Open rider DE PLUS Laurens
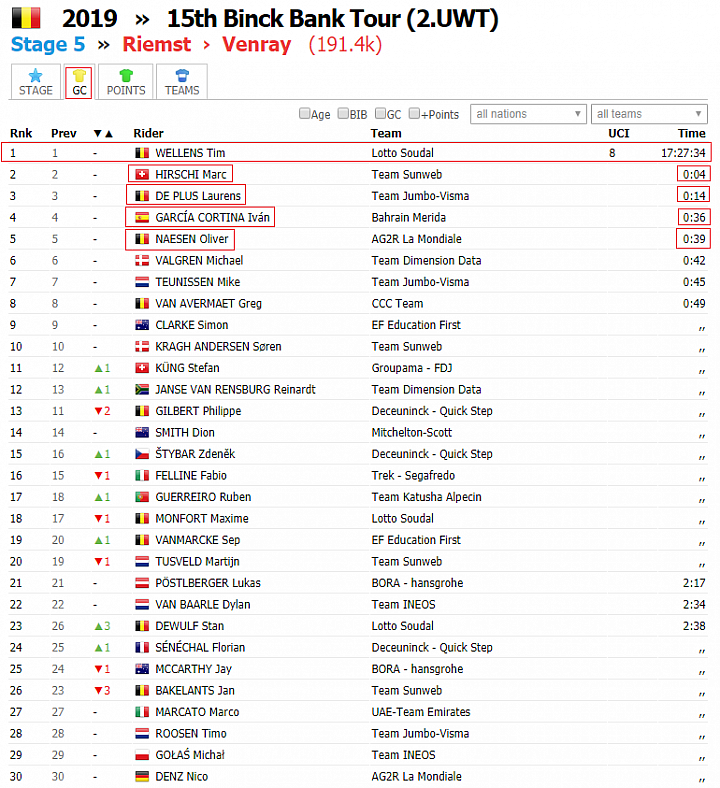This screenshot has width=720, height=788. [198, 196]
